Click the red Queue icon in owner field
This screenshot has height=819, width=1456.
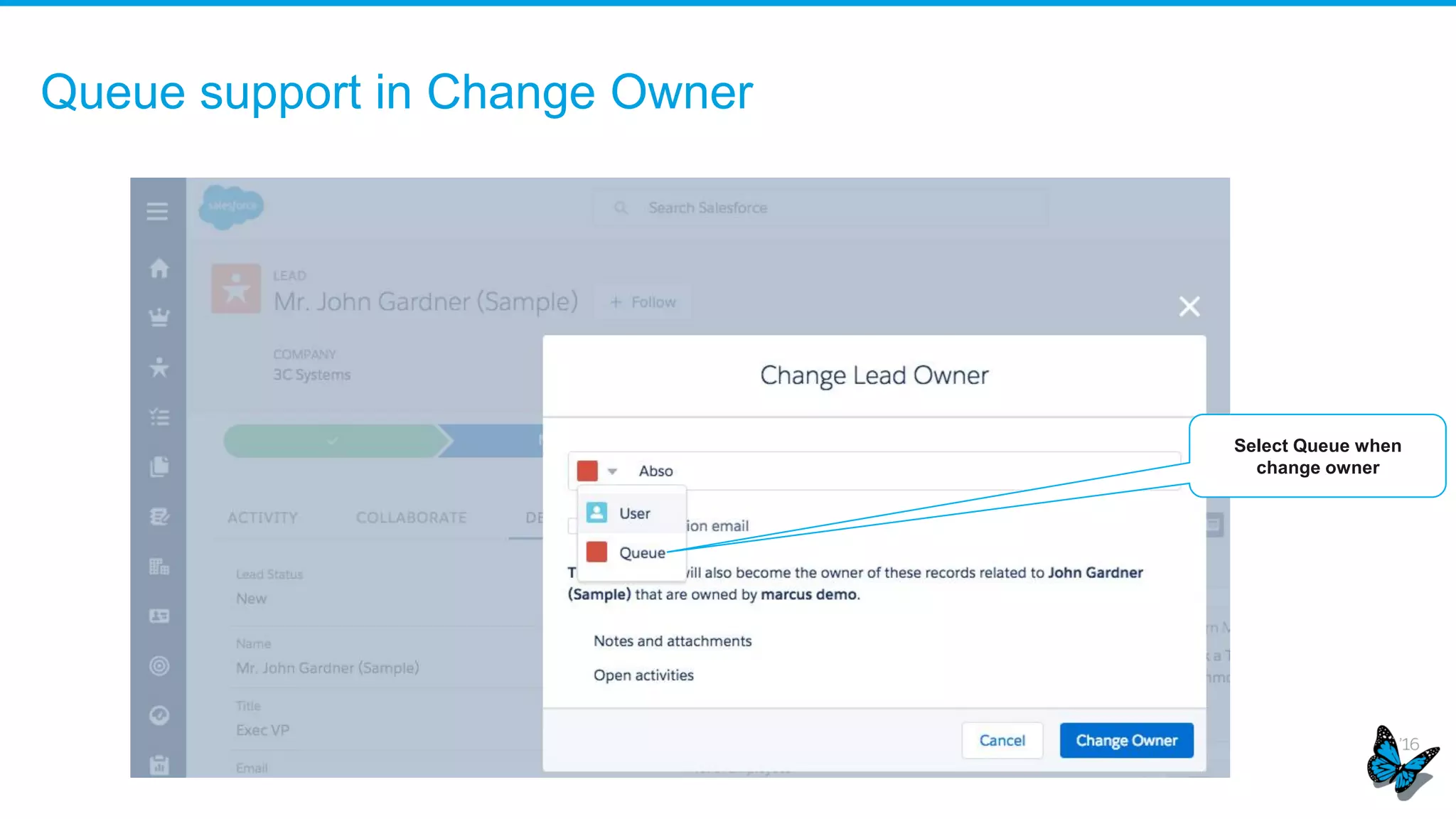(x=587, y=471)
